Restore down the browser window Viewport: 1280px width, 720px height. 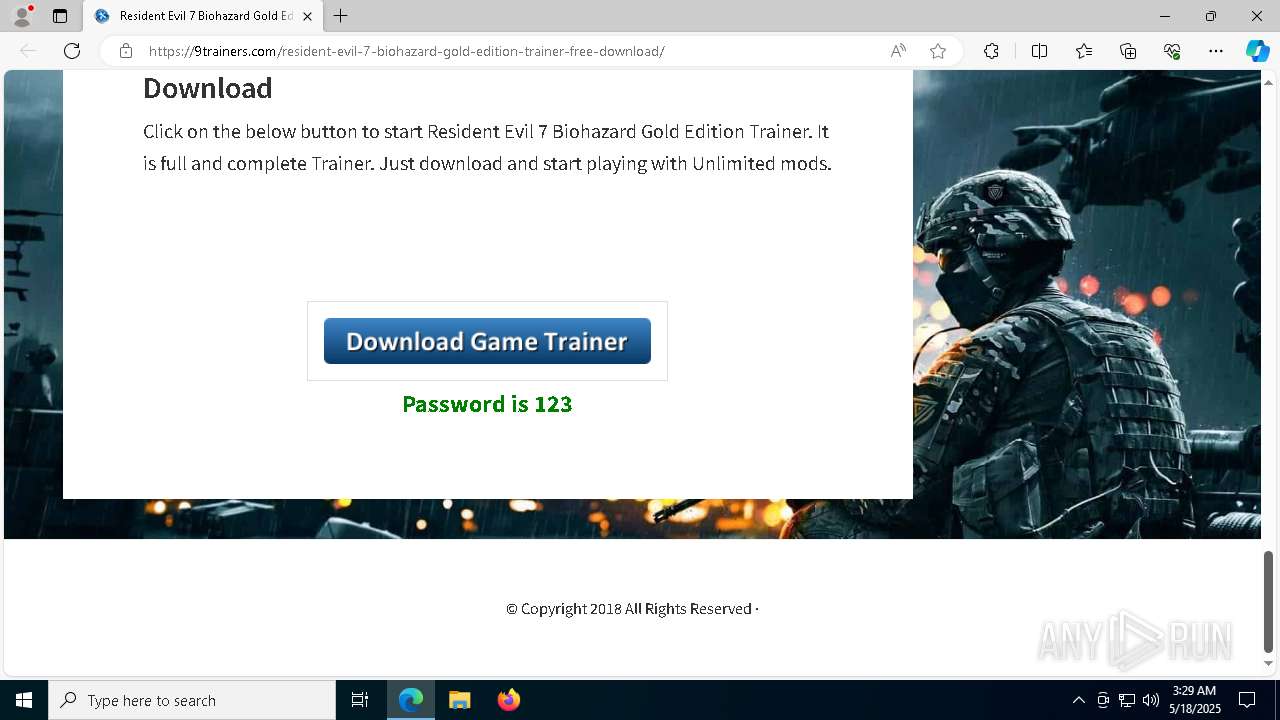pos(1211,16)
